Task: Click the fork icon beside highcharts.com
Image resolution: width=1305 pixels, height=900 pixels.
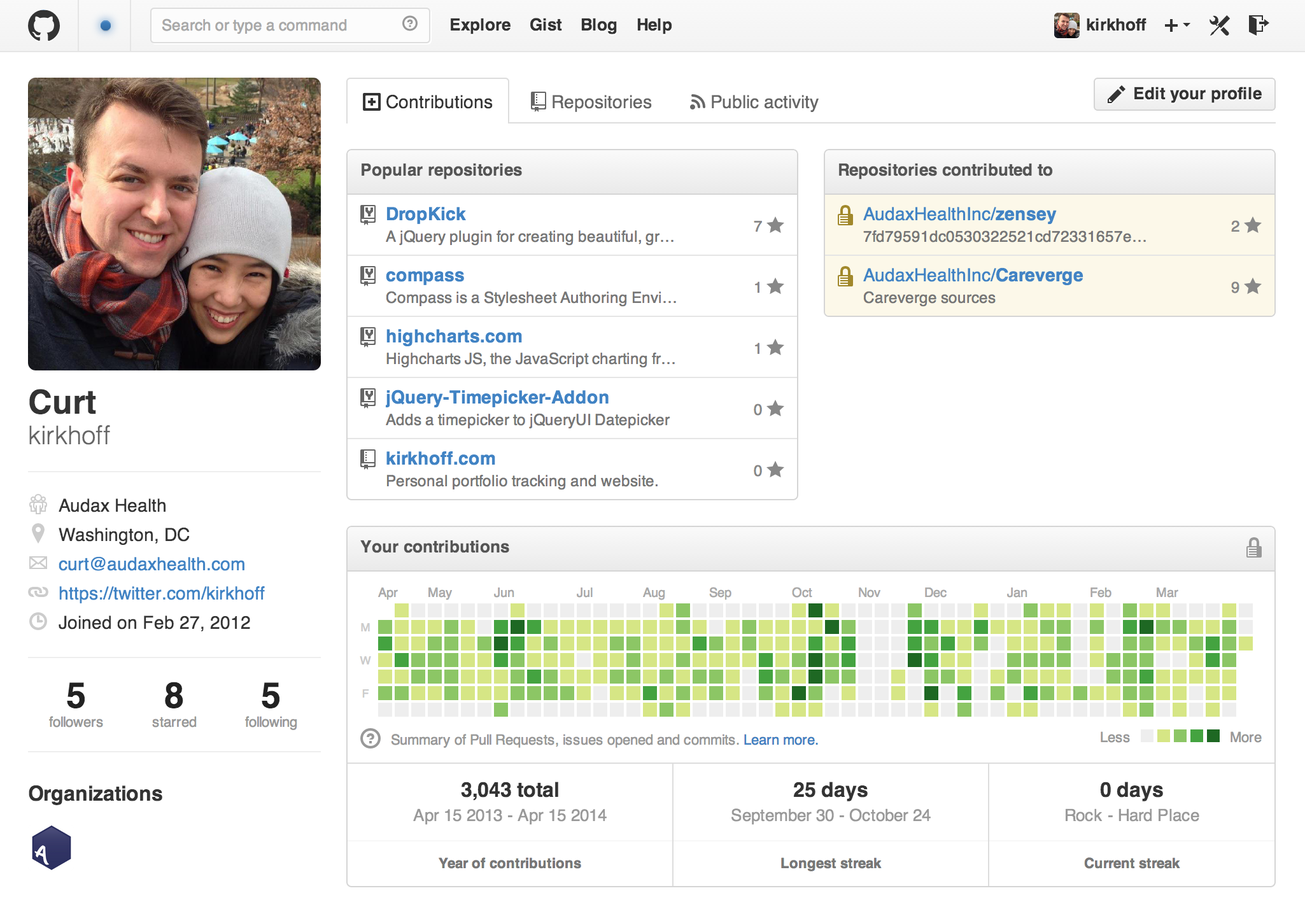Action: 368,336
